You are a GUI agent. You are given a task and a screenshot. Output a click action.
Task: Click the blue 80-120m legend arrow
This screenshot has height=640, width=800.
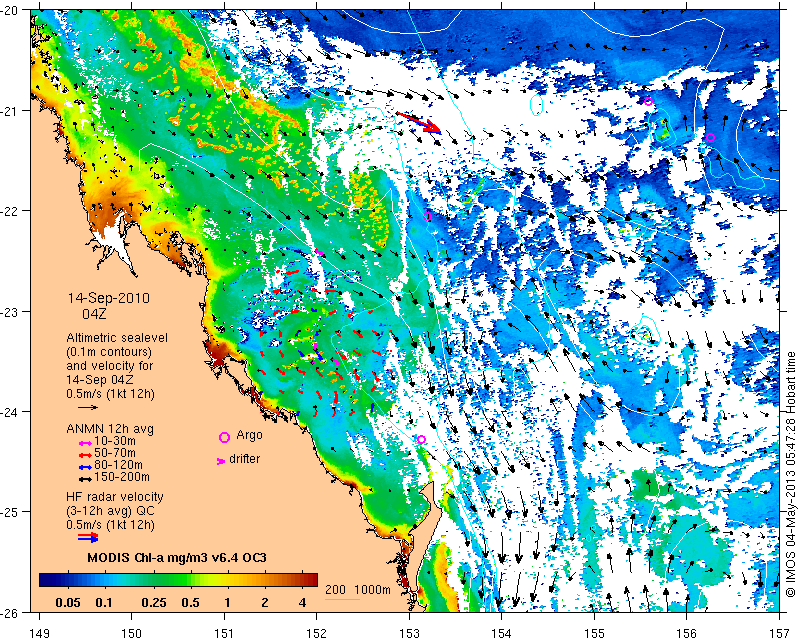pyautogui.click(x=85, y=466)
